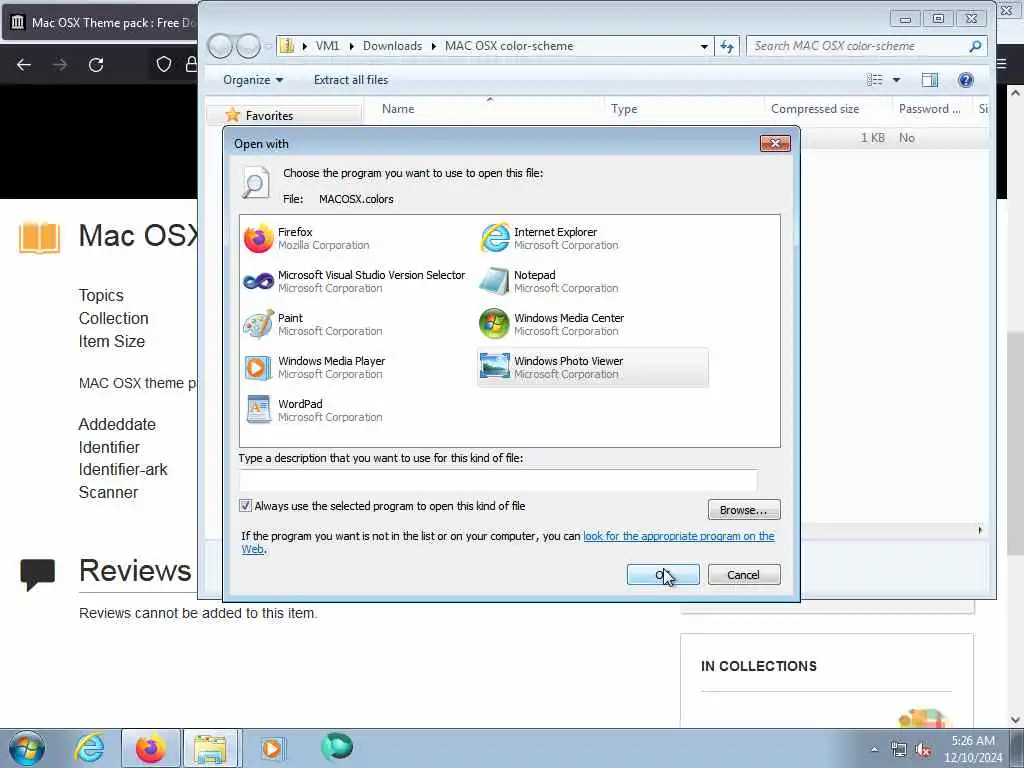
Task: Show hidden system tray icons
Action: 874,750
